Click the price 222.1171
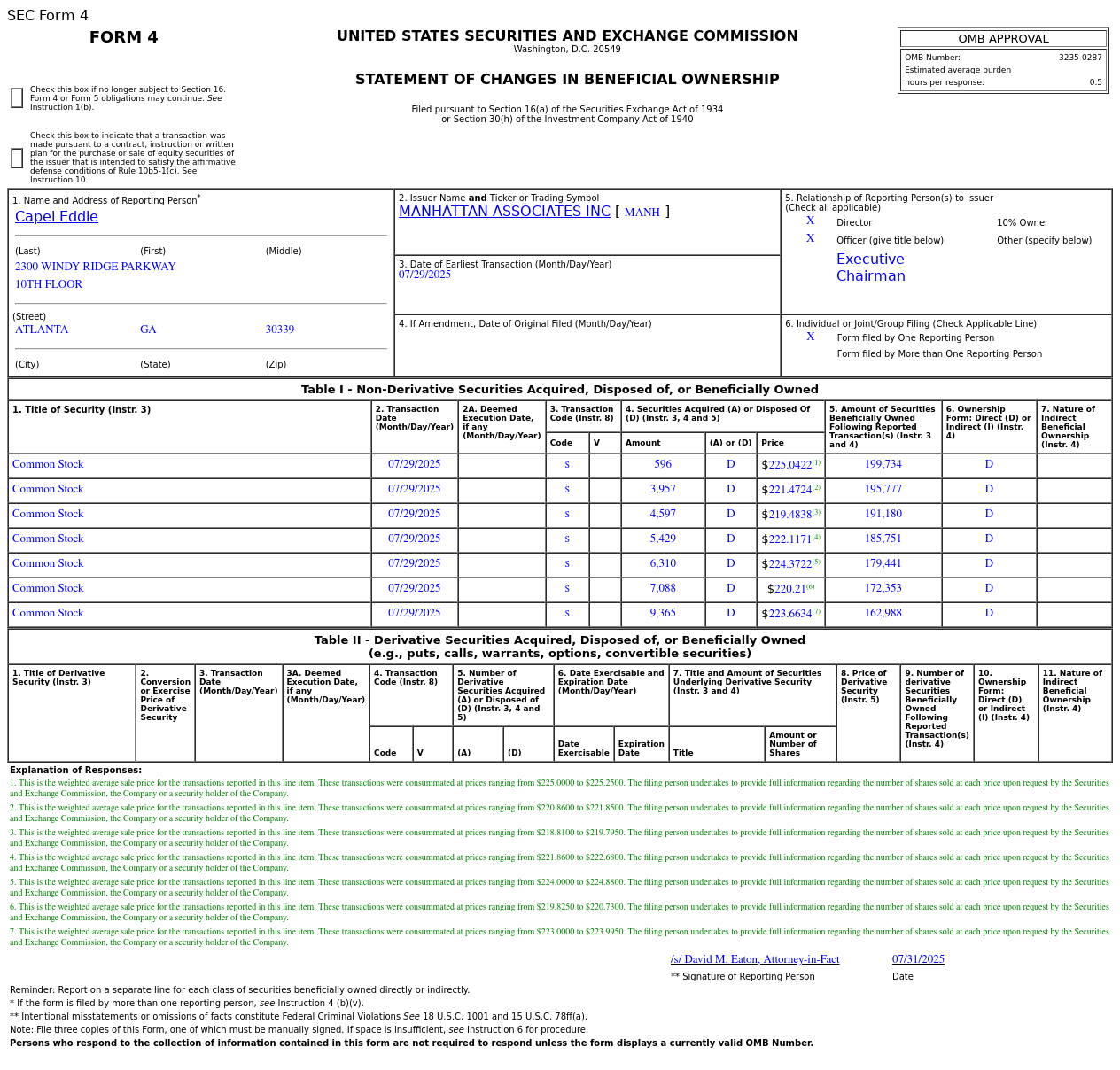Image resolution: width=1120 pixels, height=1070 pixels. (789, 539)
